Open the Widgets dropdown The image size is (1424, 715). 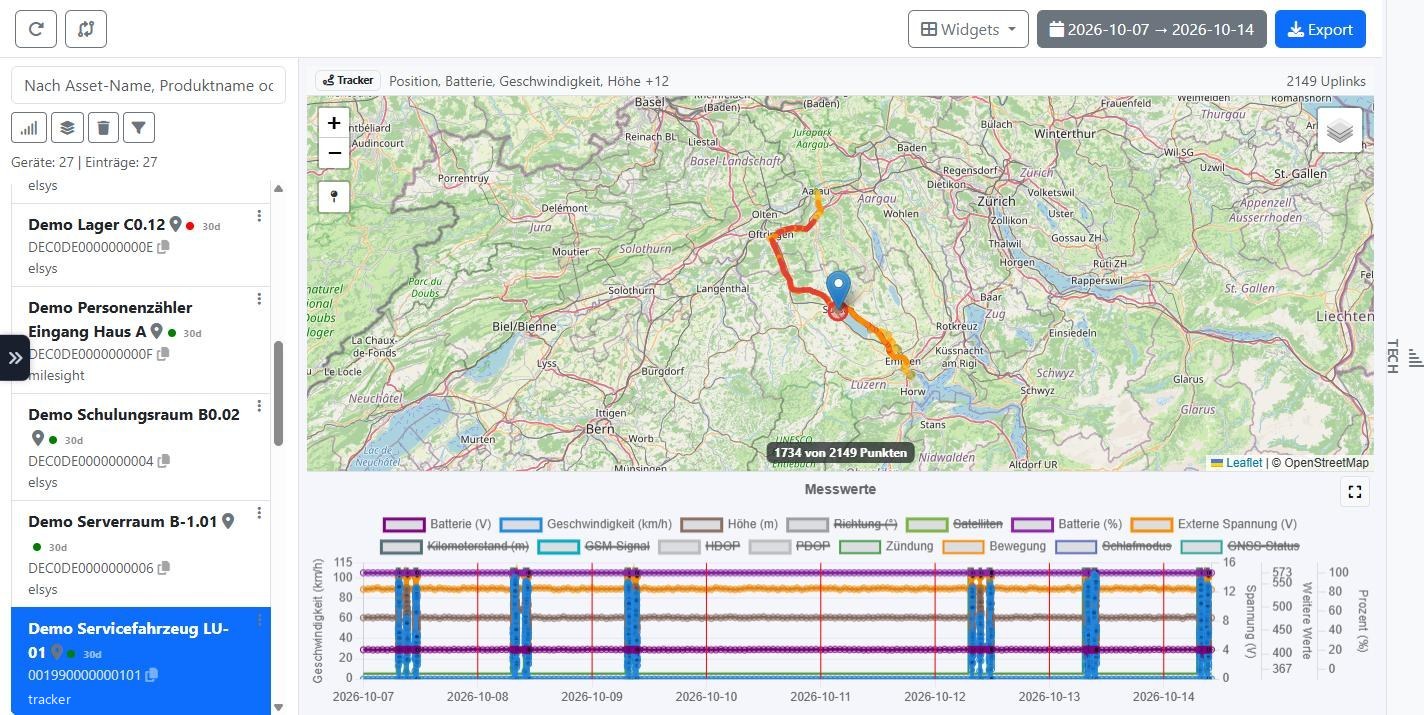click(969, 29)
